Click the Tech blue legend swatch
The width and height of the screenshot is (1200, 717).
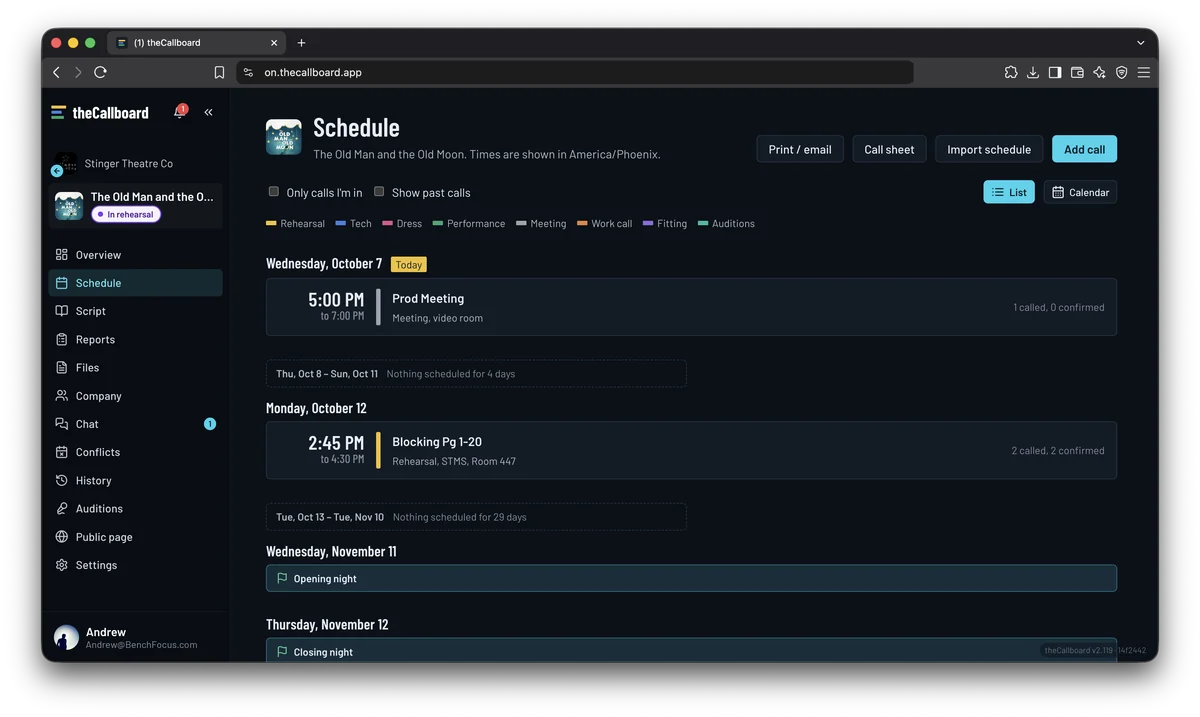click(x=341, y=223)
